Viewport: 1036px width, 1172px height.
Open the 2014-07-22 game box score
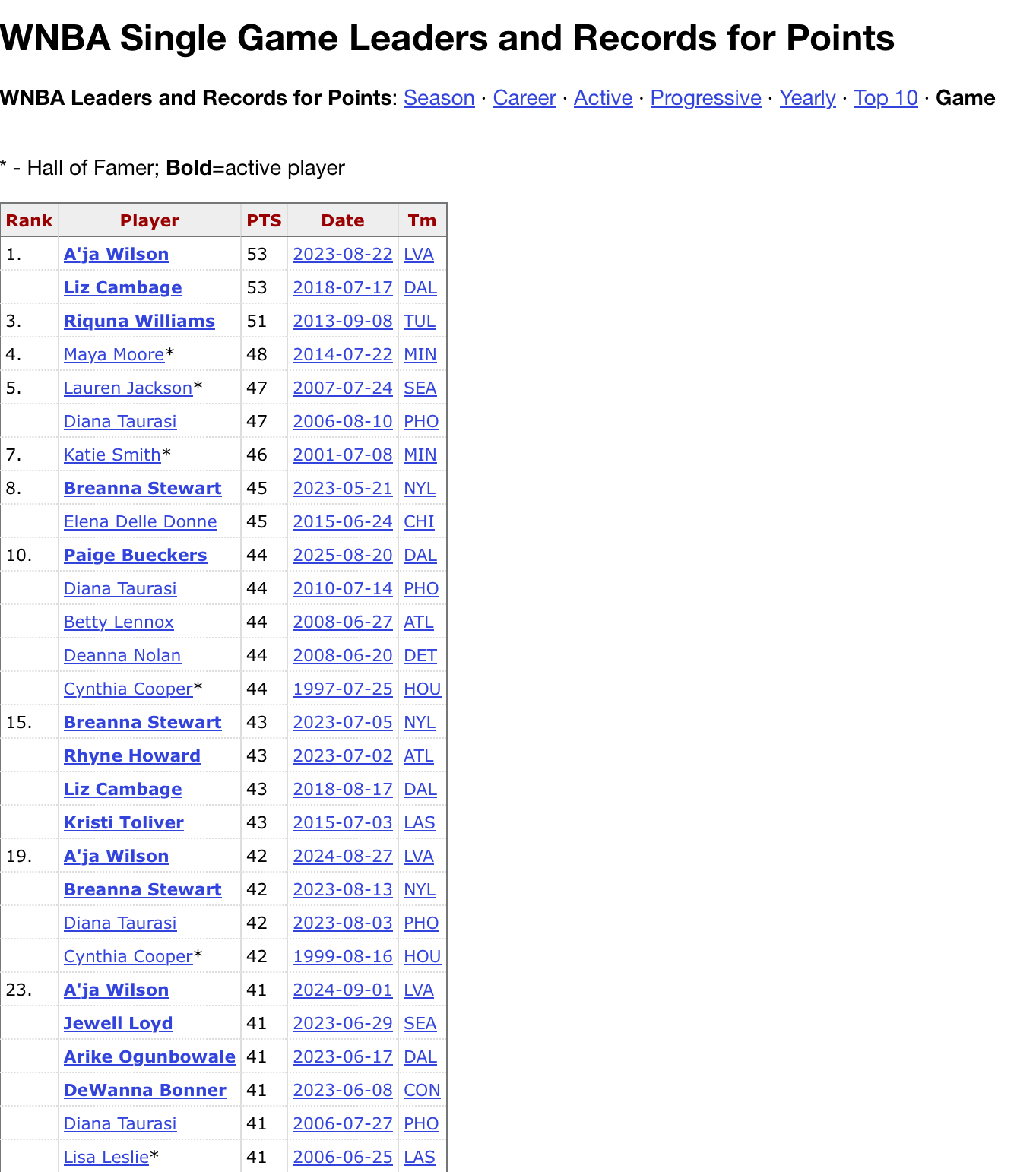click(x=343, y=354)
